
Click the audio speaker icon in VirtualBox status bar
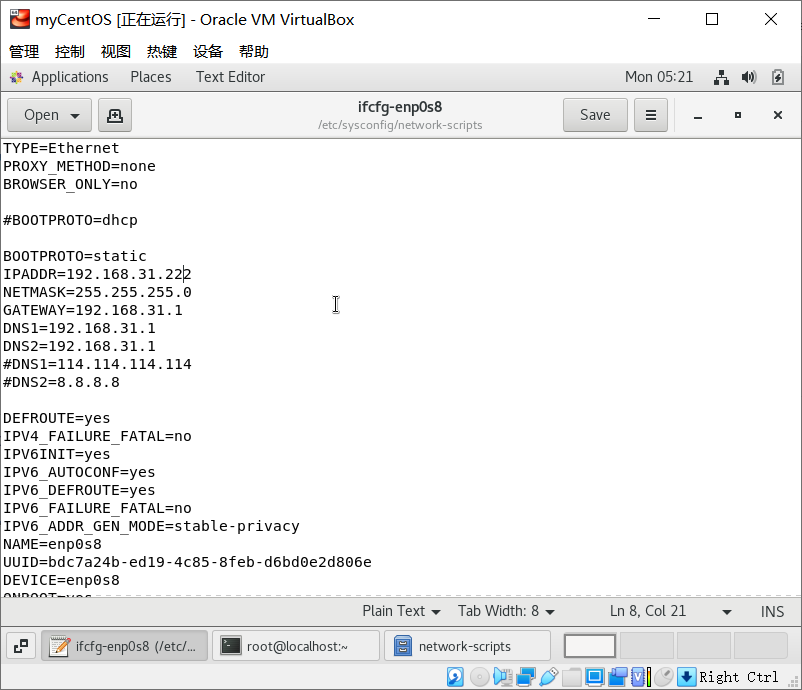pos(505,677)
